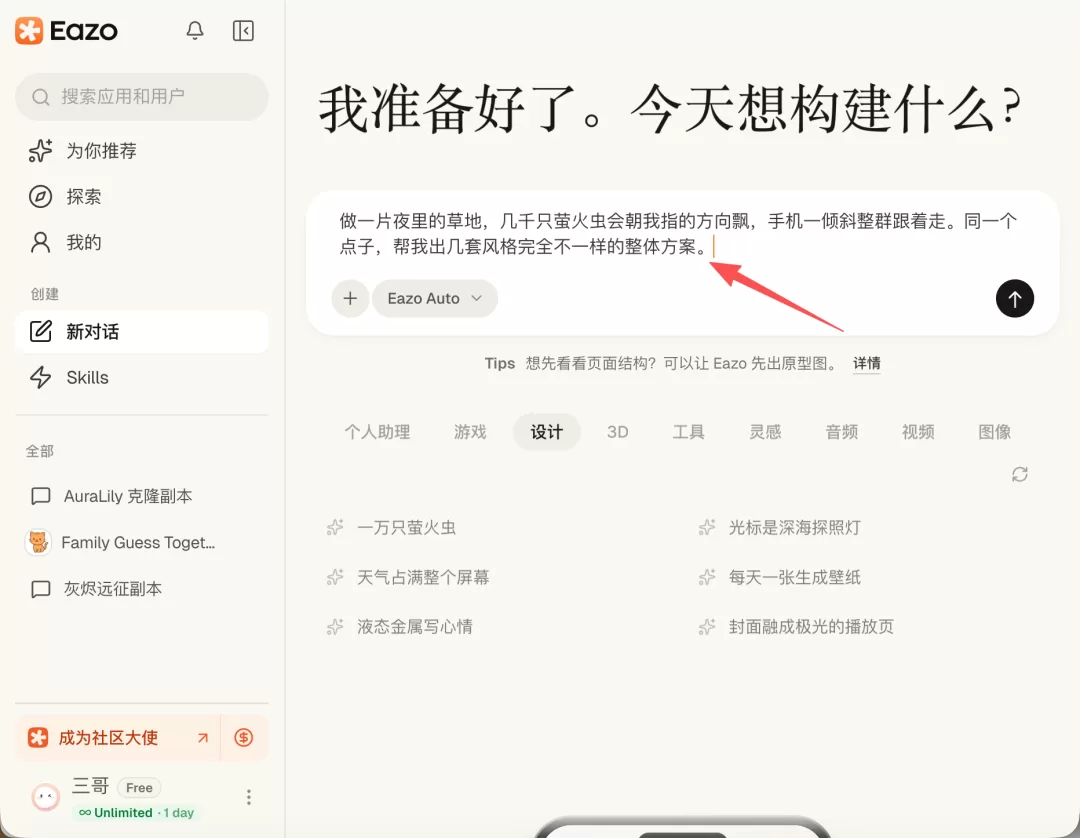
Task: Click chat icon beside 灰烬远征副本
Action: (41, 589)
